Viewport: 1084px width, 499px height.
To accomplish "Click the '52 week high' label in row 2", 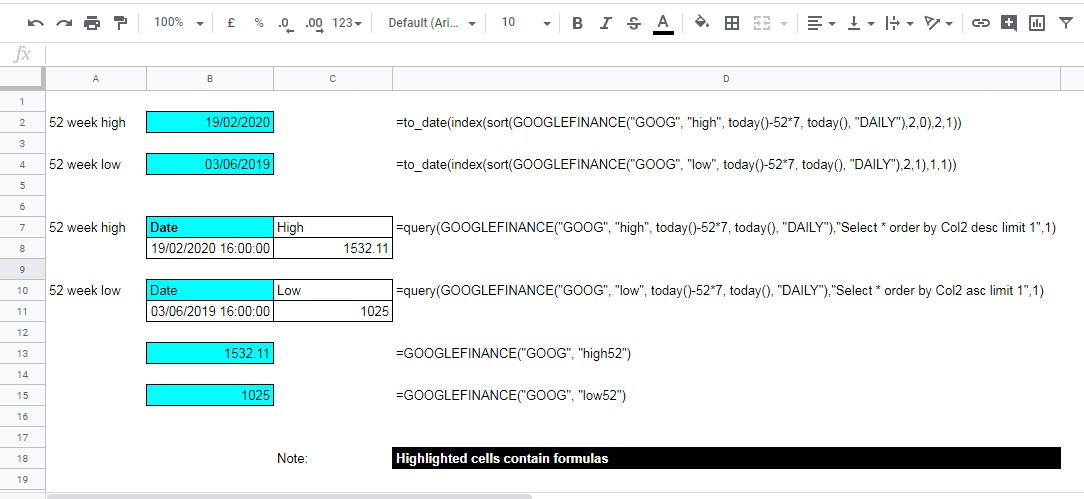I will 87,122.
